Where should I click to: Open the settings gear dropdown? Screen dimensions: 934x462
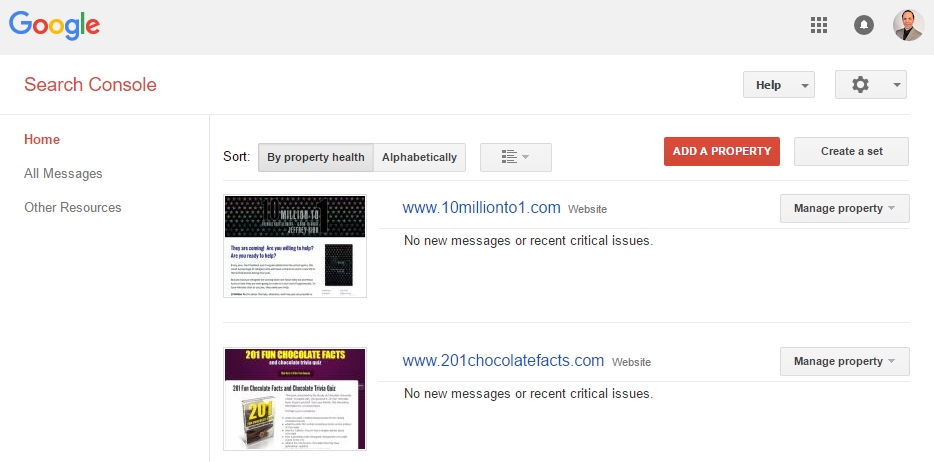(x=871, y=85)
